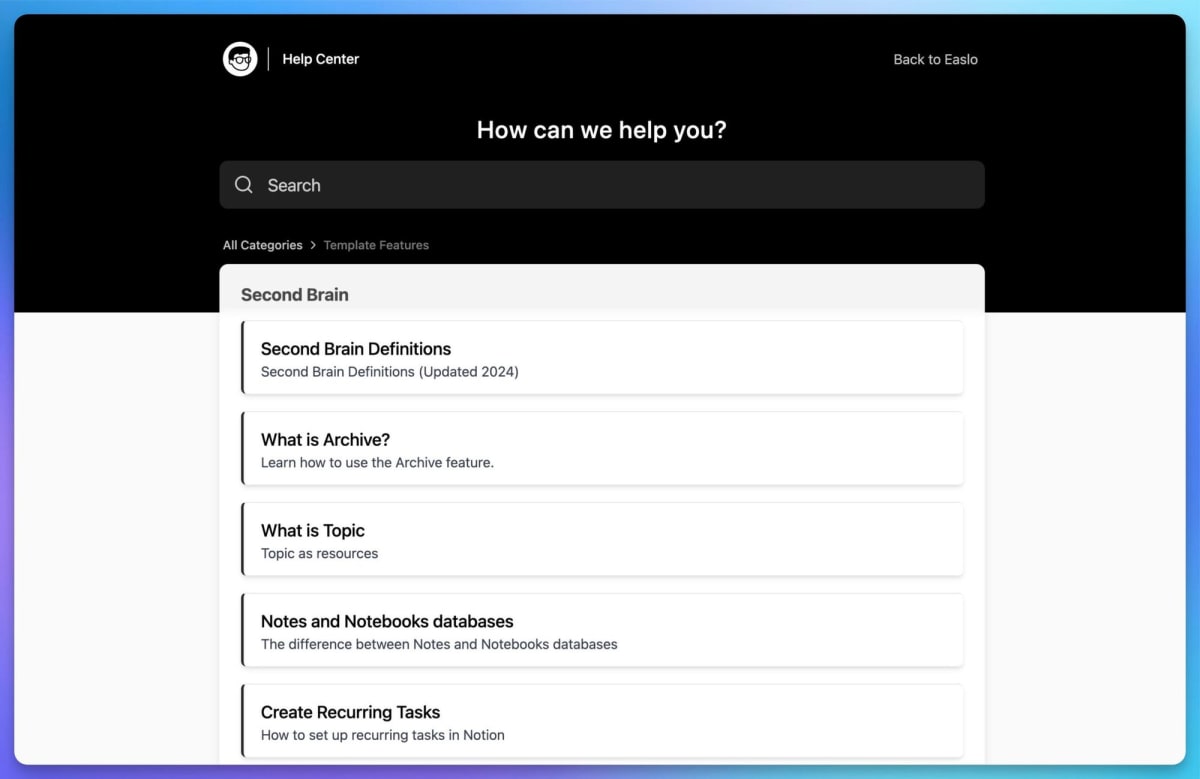Click the Notes vs Notebooks difference description
Viewport: 1200px width, 779px height.
[x=439, y=645]
